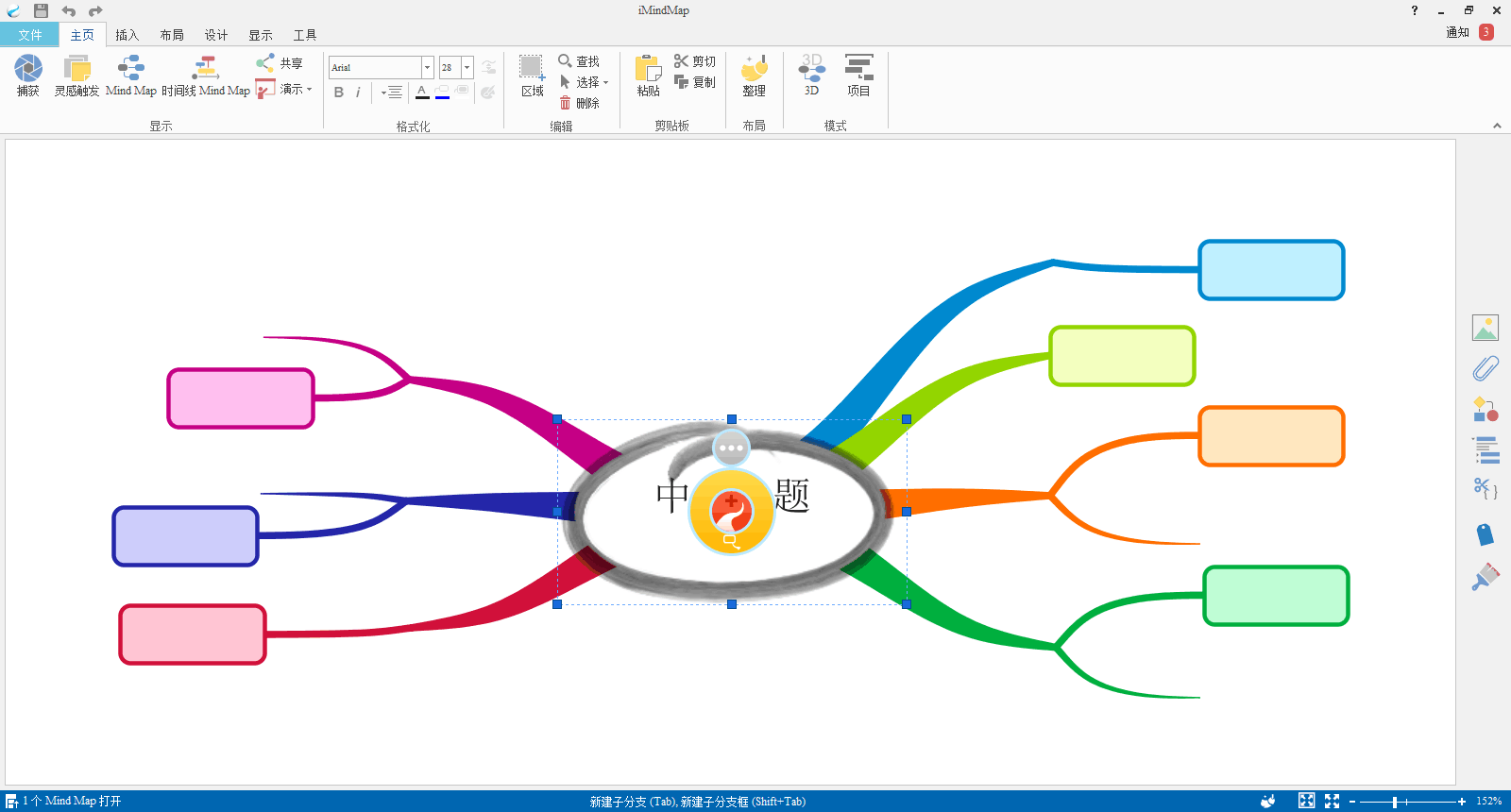Click 复制 copy button
This screenshot has height=812, width=1511.
(x=695, y=82)
